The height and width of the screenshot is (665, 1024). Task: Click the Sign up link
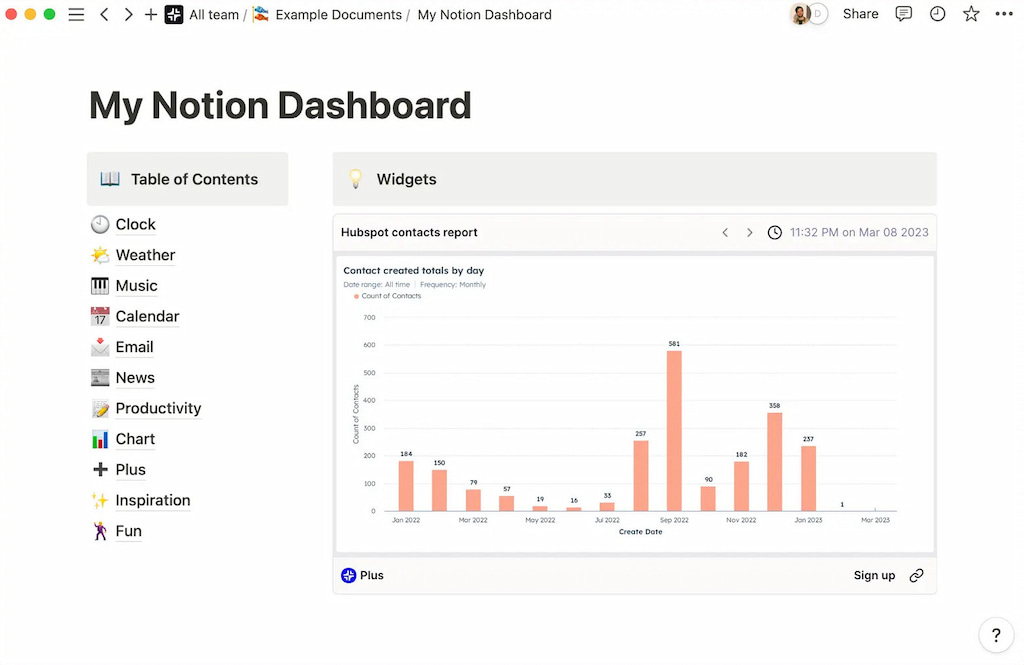click(874, 575)
